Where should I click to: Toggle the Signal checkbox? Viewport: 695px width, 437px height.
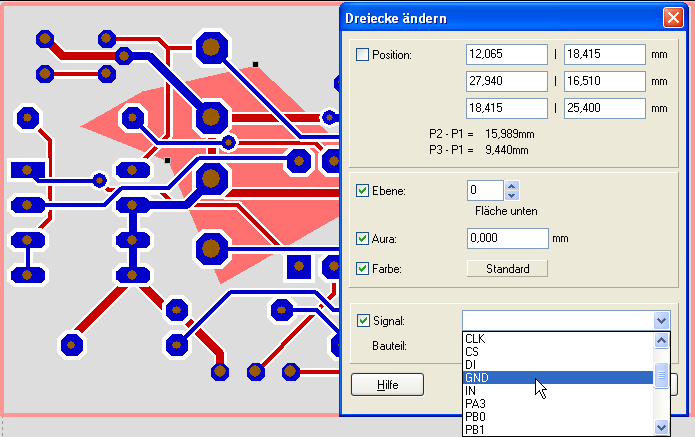[362, 320]
